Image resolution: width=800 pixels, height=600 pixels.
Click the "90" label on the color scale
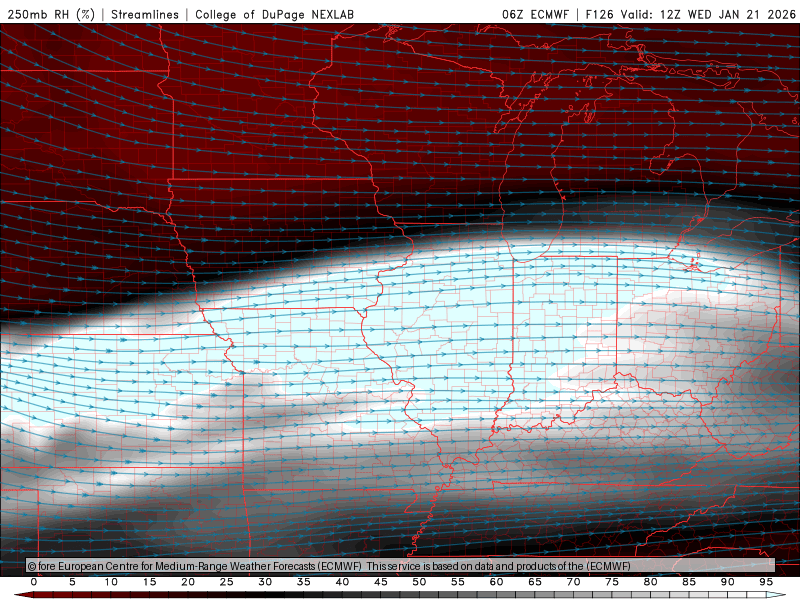[x=727, y=582]
